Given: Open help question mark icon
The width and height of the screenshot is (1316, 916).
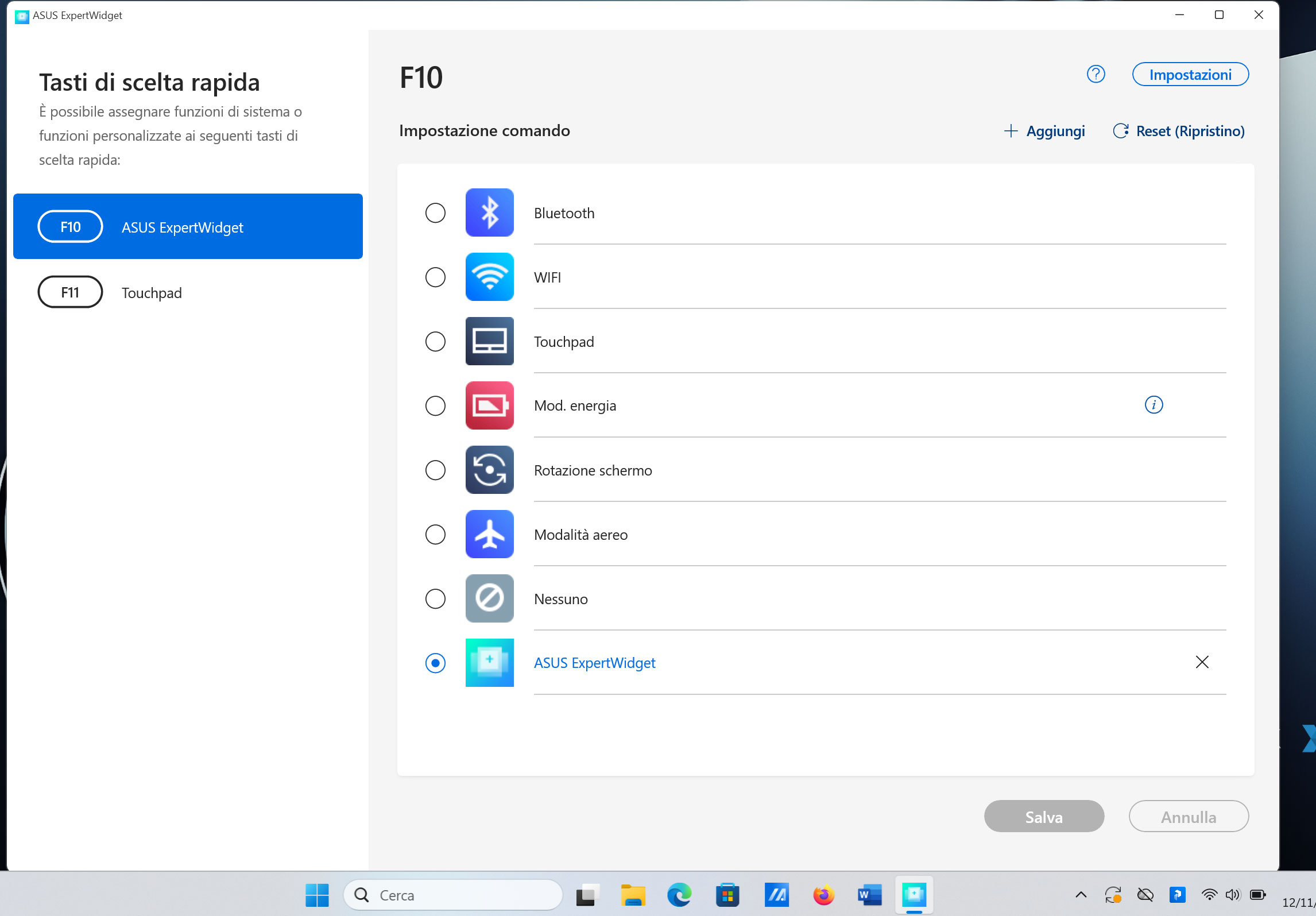Looking at the screenshot, I should tap(1096, 74).
